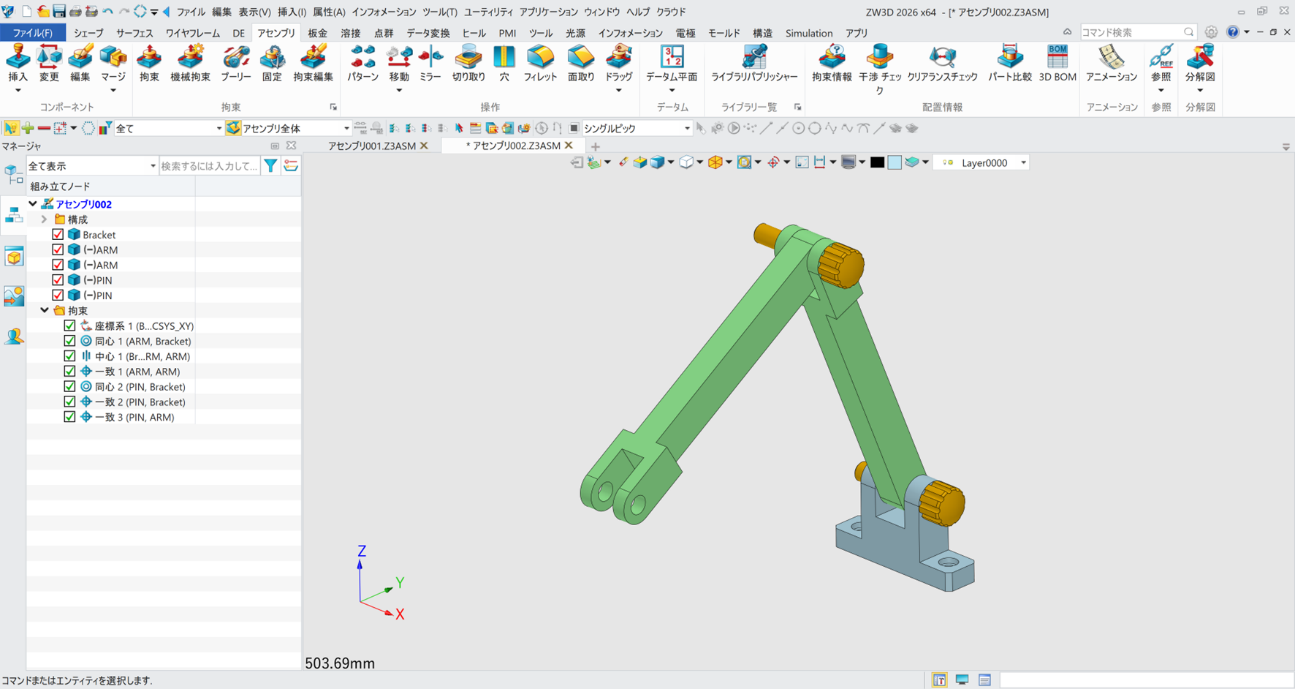Expand the 構成 tree node
Image resolution: width=1295 pixels, height=689 pixels.
tap(44, 218)
